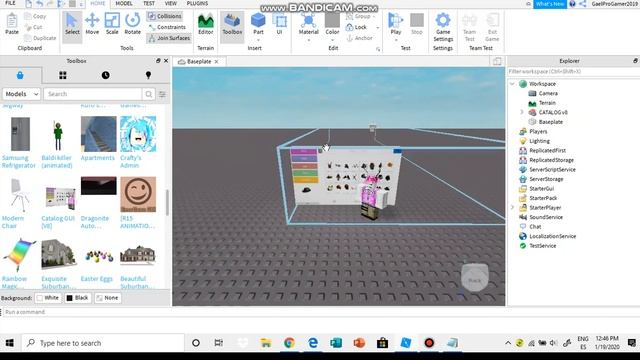
Task: Activate the Move tool
Action: 92,24
